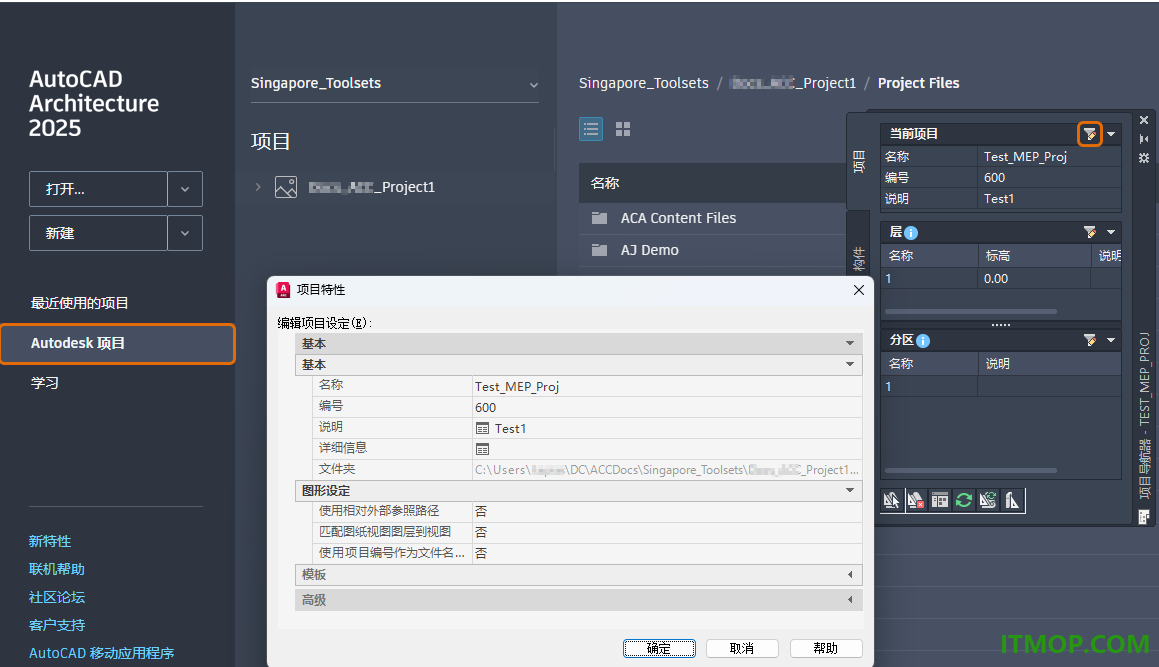Click the 确定 button
This screenshot has width=1159, height=667.
(x=659, y=649)
